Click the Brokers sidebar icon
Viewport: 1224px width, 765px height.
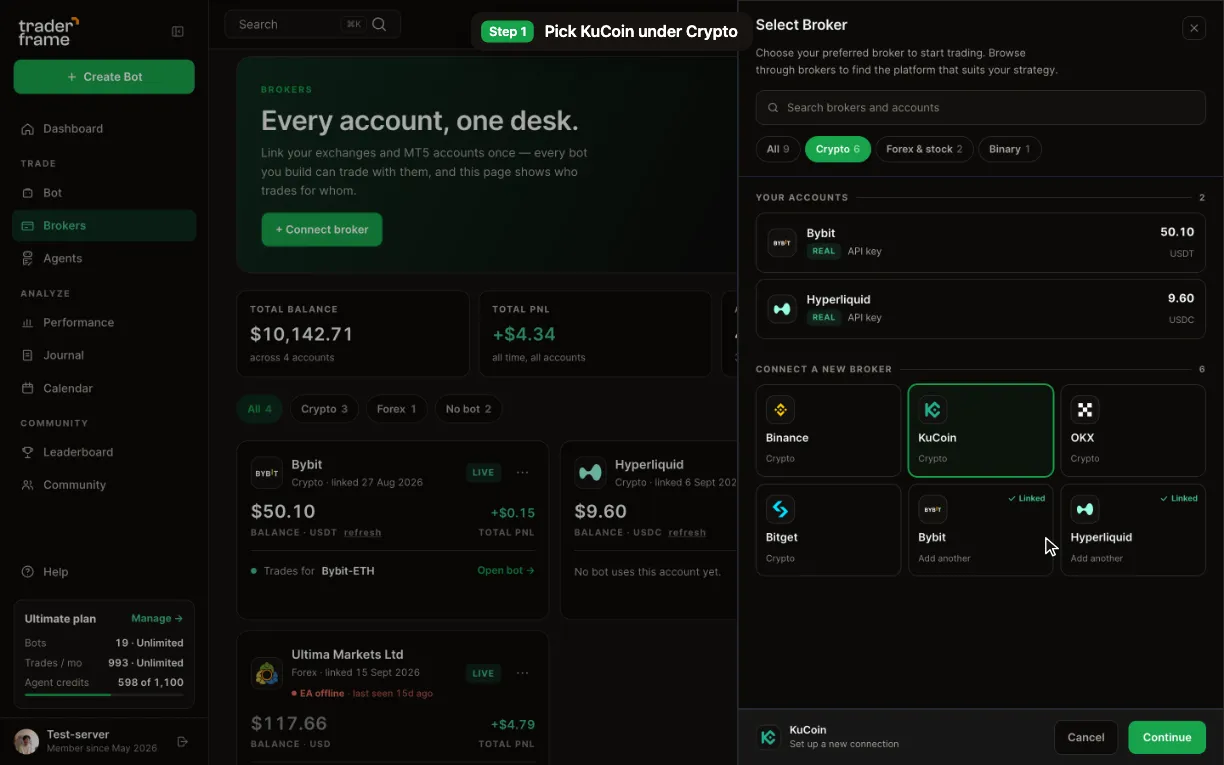pyautogui.click(x=28, y=226)
